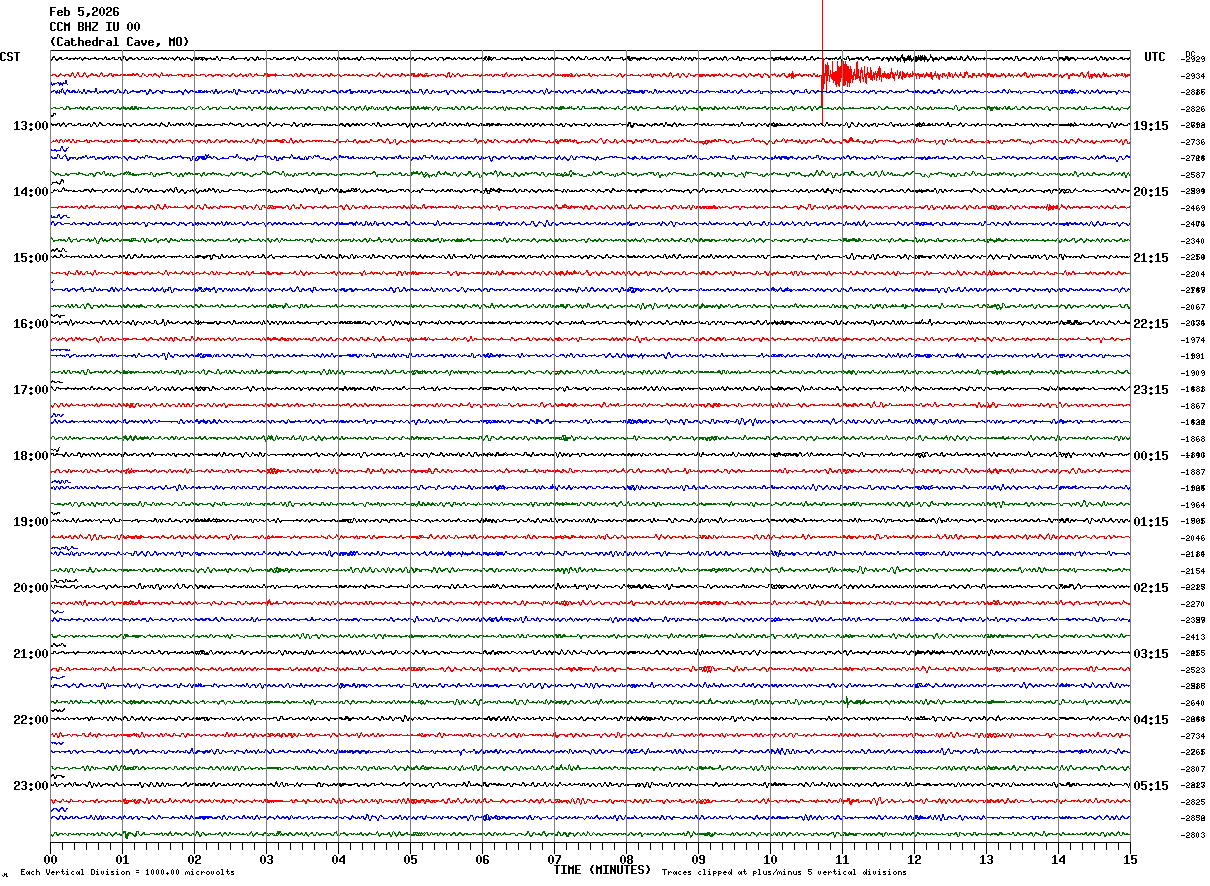
Task: Click the TIME (MINUTES) axis title
Action: pos(602,870)
